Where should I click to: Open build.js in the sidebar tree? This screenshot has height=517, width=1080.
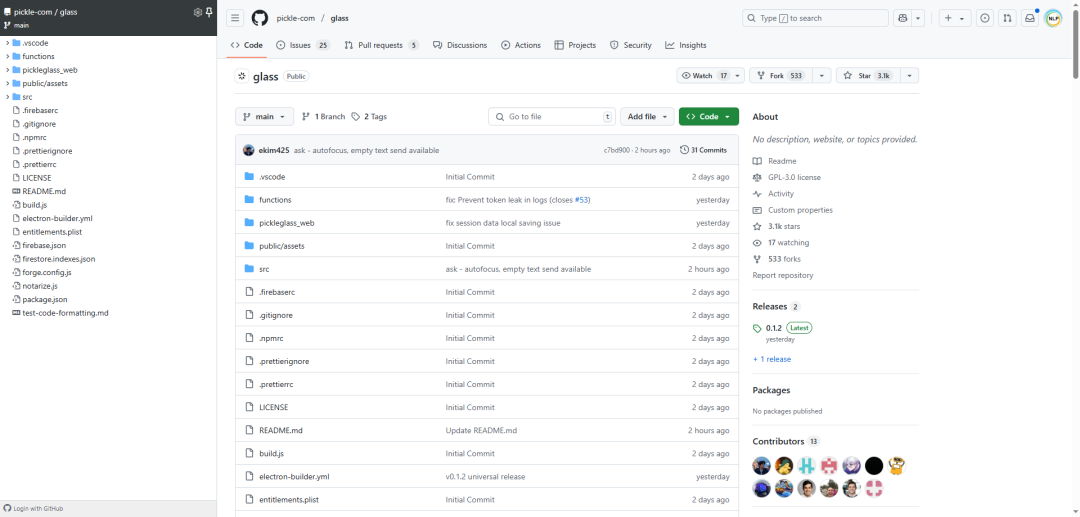point(34,204)
